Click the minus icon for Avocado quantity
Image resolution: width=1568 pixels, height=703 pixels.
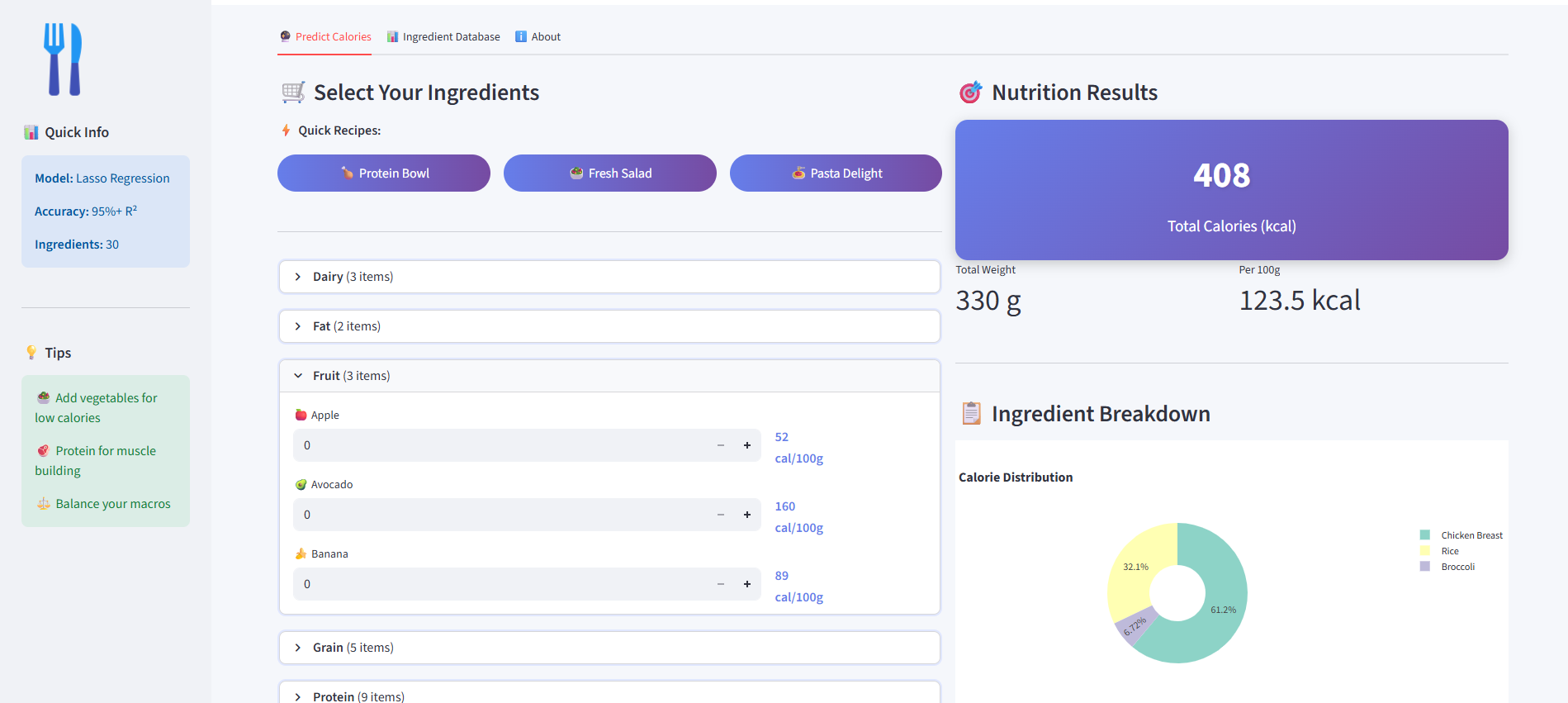720,515
